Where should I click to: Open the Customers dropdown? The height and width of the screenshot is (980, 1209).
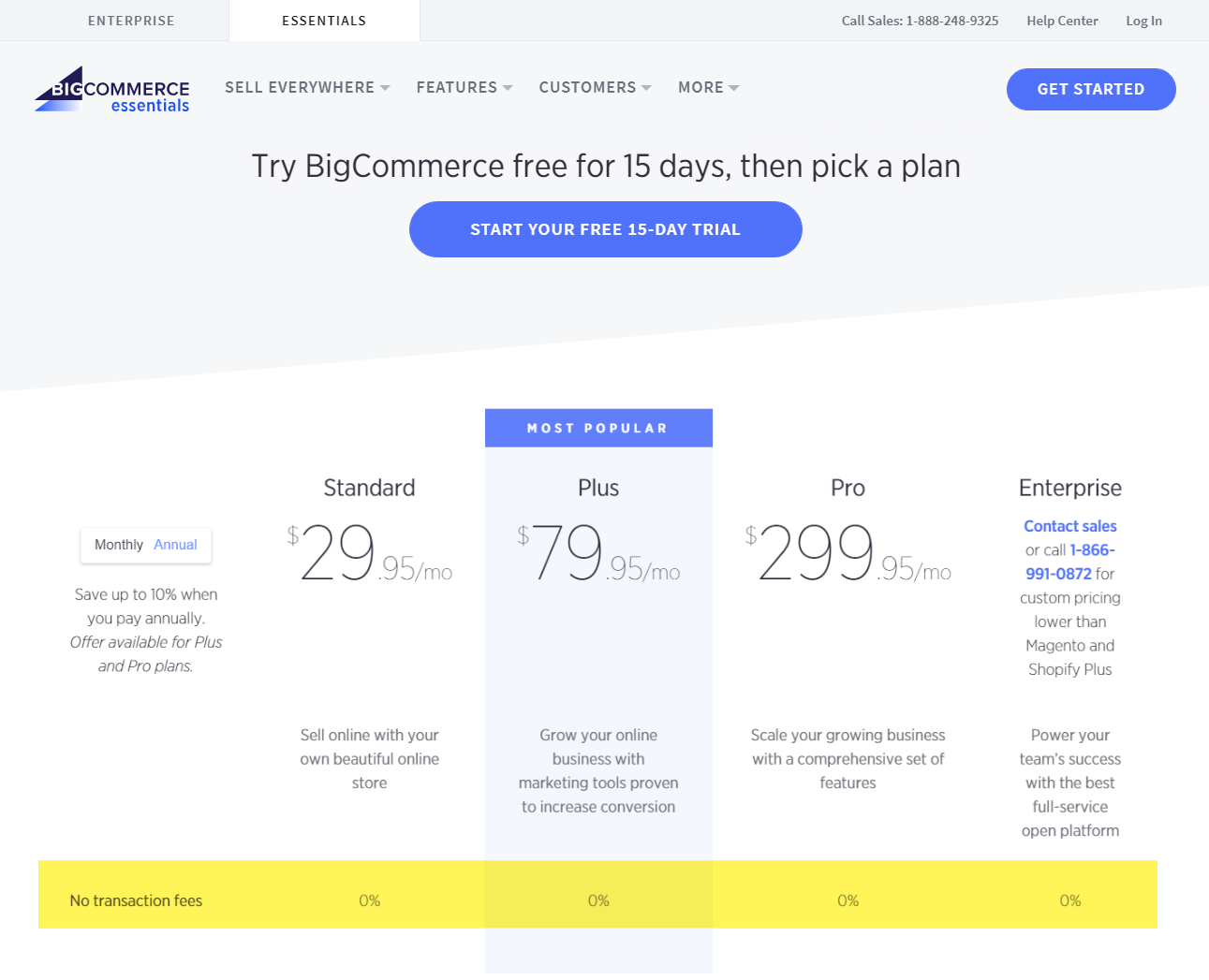(595, 87)
